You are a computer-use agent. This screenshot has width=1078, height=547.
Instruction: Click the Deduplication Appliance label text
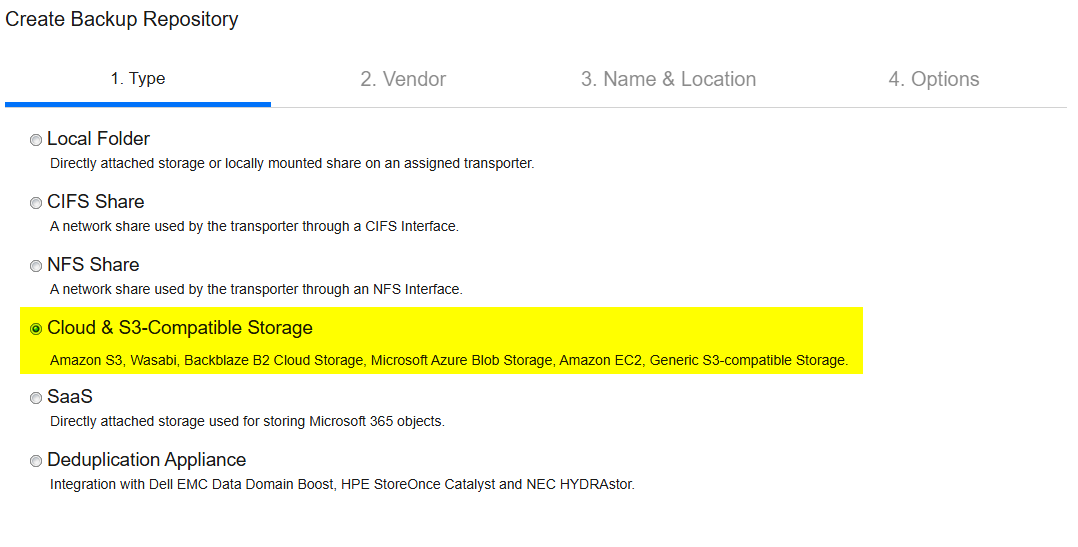coord(146,460)
